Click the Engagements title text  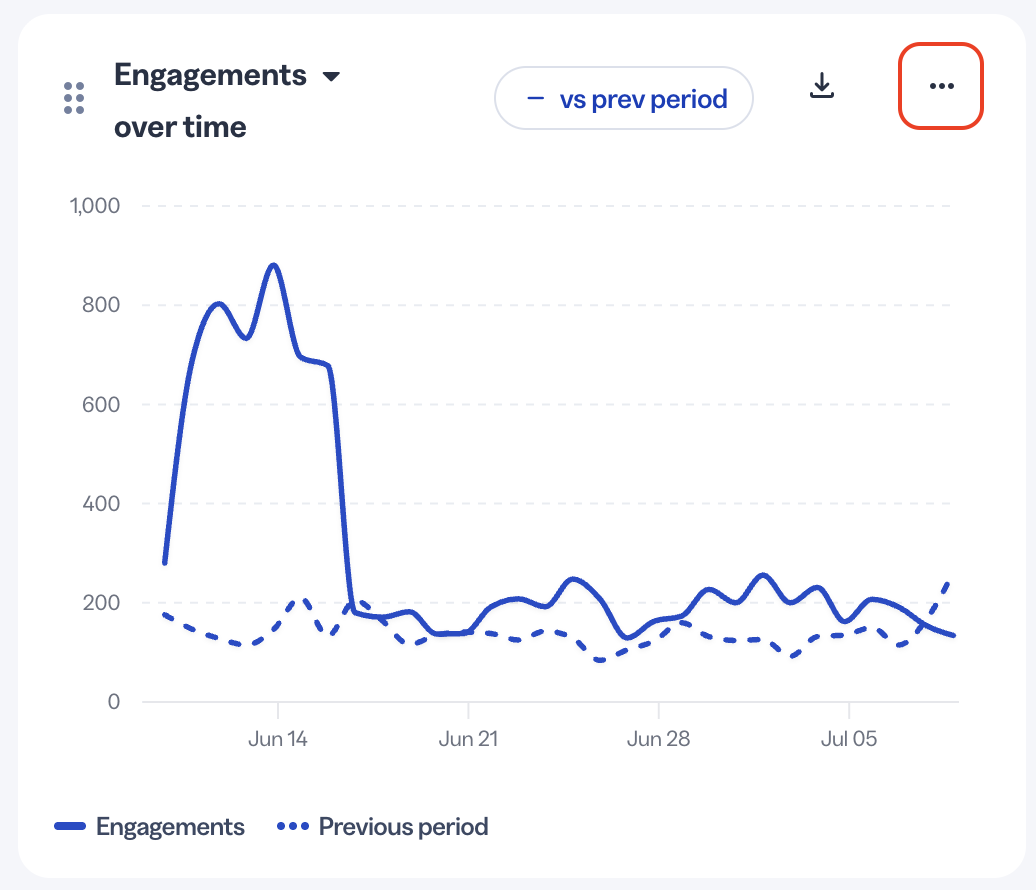[210, 75]
